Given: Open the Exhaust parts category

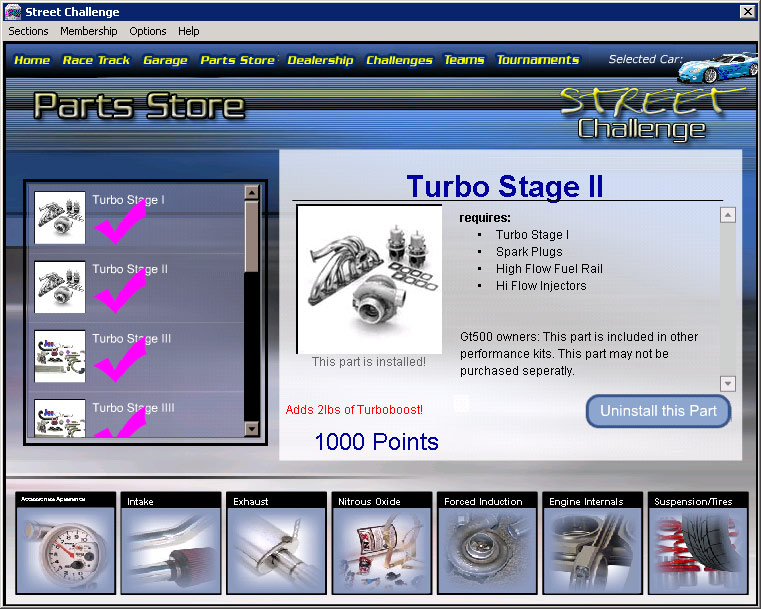Looking at the screenshot, I should click(x=276, y=543).
